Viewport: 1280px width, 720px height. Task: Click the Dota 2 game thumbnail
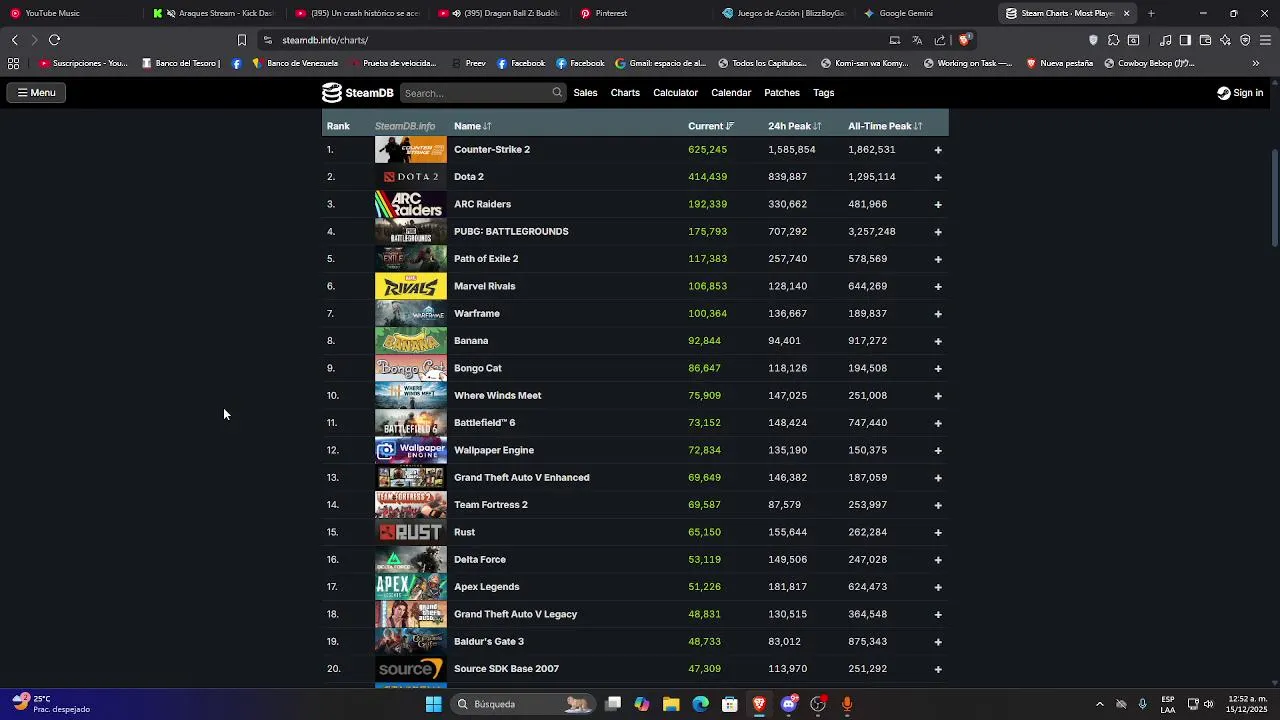(x=411, y=177)
